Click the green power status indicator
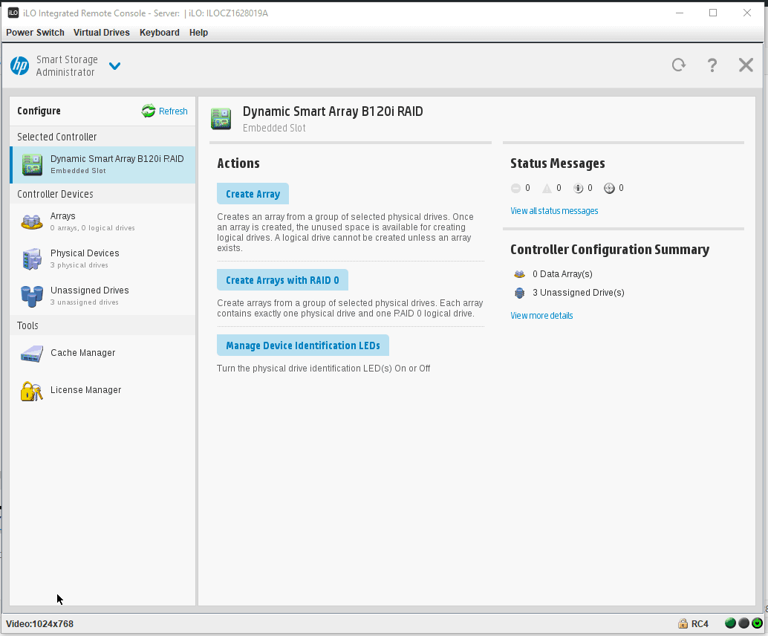The image size is (768, 636). click(757, 623)
